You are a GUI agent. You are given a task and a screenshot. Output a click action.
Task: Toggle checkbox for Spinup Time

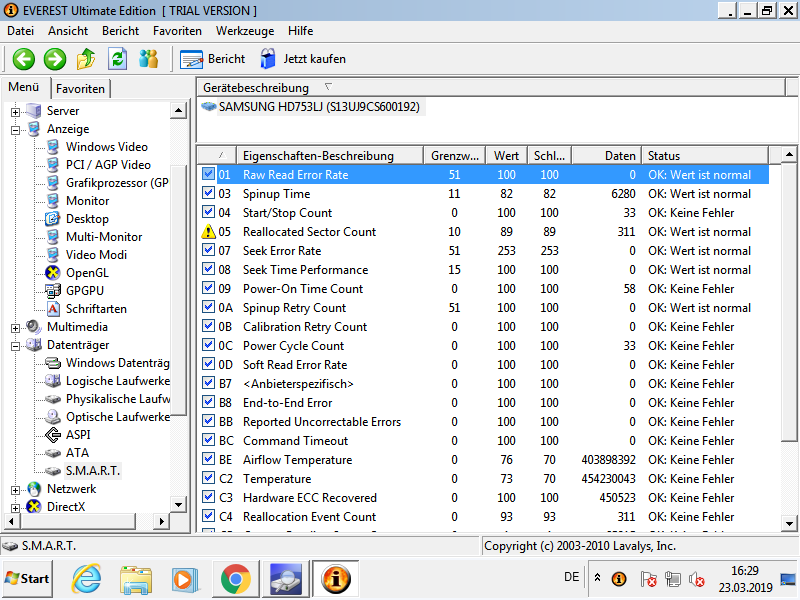click(208, 193)
